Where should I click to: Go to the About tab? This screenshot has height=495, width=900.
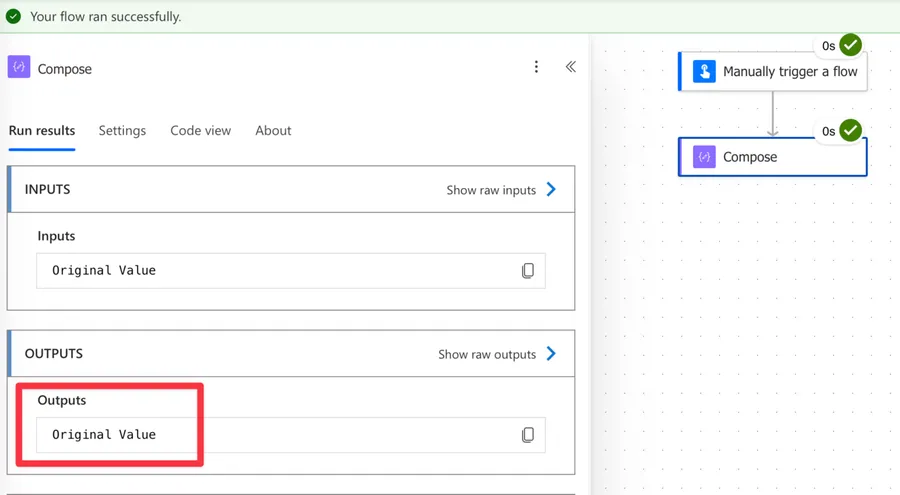click(273, 131)
